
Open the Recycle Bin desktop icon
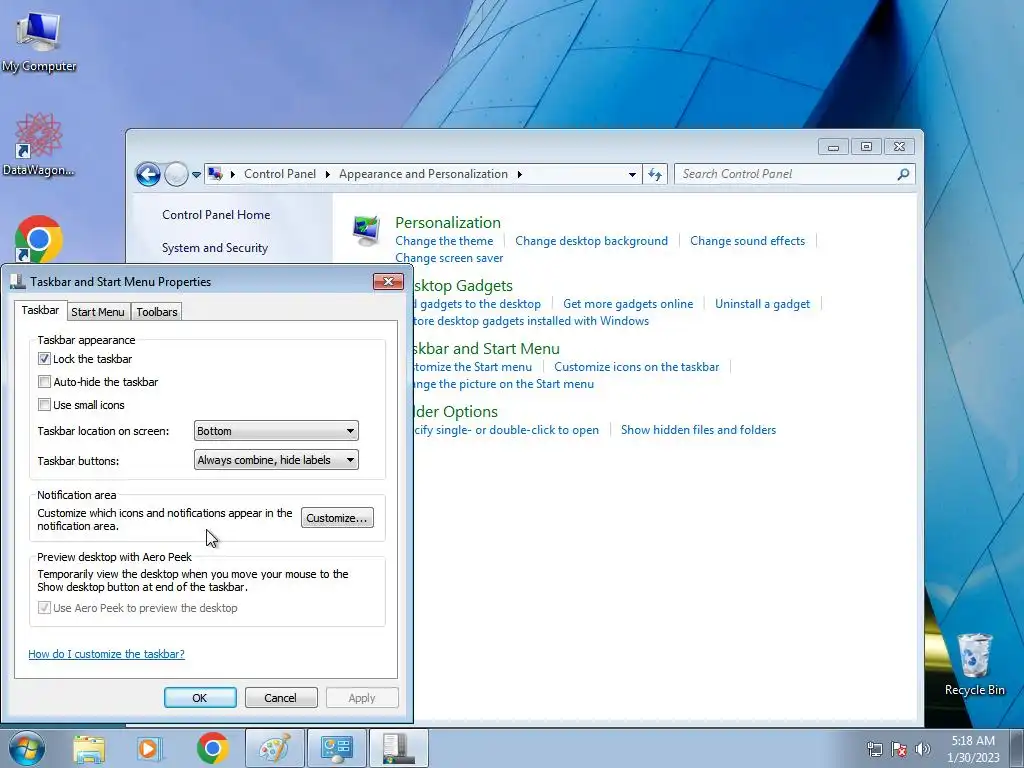coord(974,665)
